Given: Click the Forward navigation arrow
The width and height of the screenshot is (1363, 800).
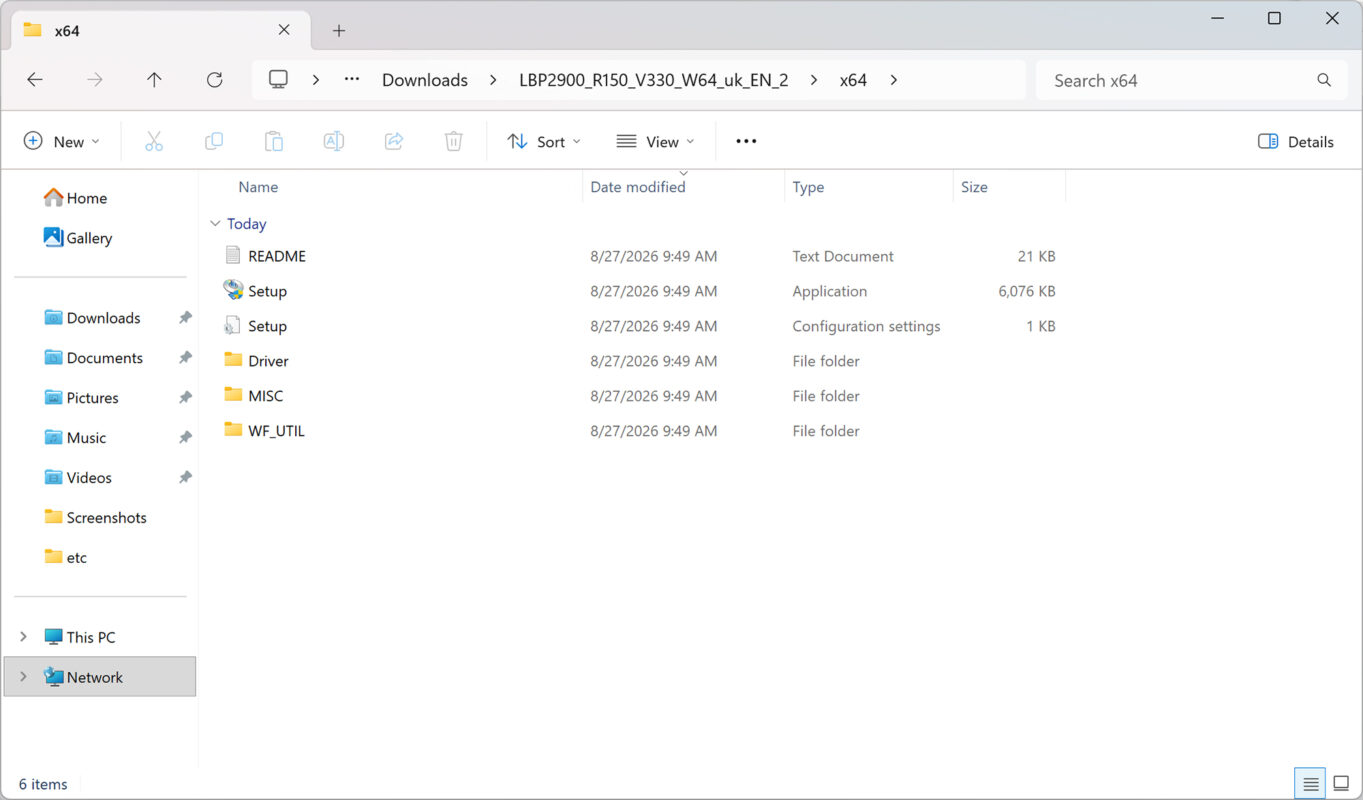Looking at the screenshot, I should [x=95, y=80].
